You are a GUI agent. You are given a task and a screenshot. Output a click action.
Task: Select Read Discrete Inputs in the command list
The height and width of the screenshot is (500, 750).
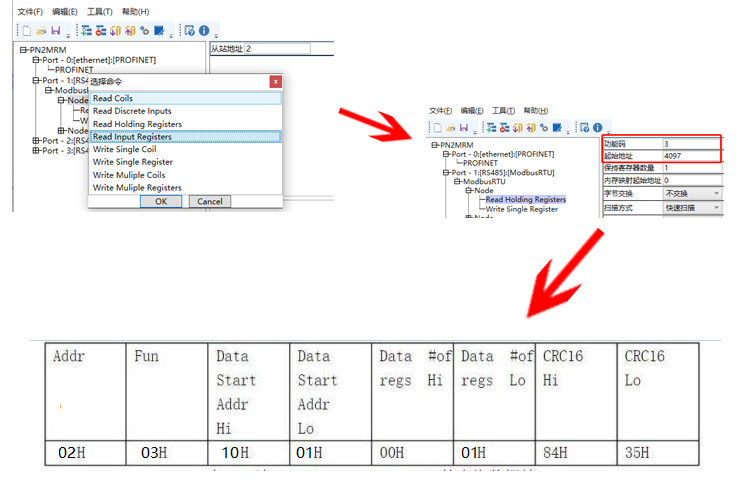(132, 111)
